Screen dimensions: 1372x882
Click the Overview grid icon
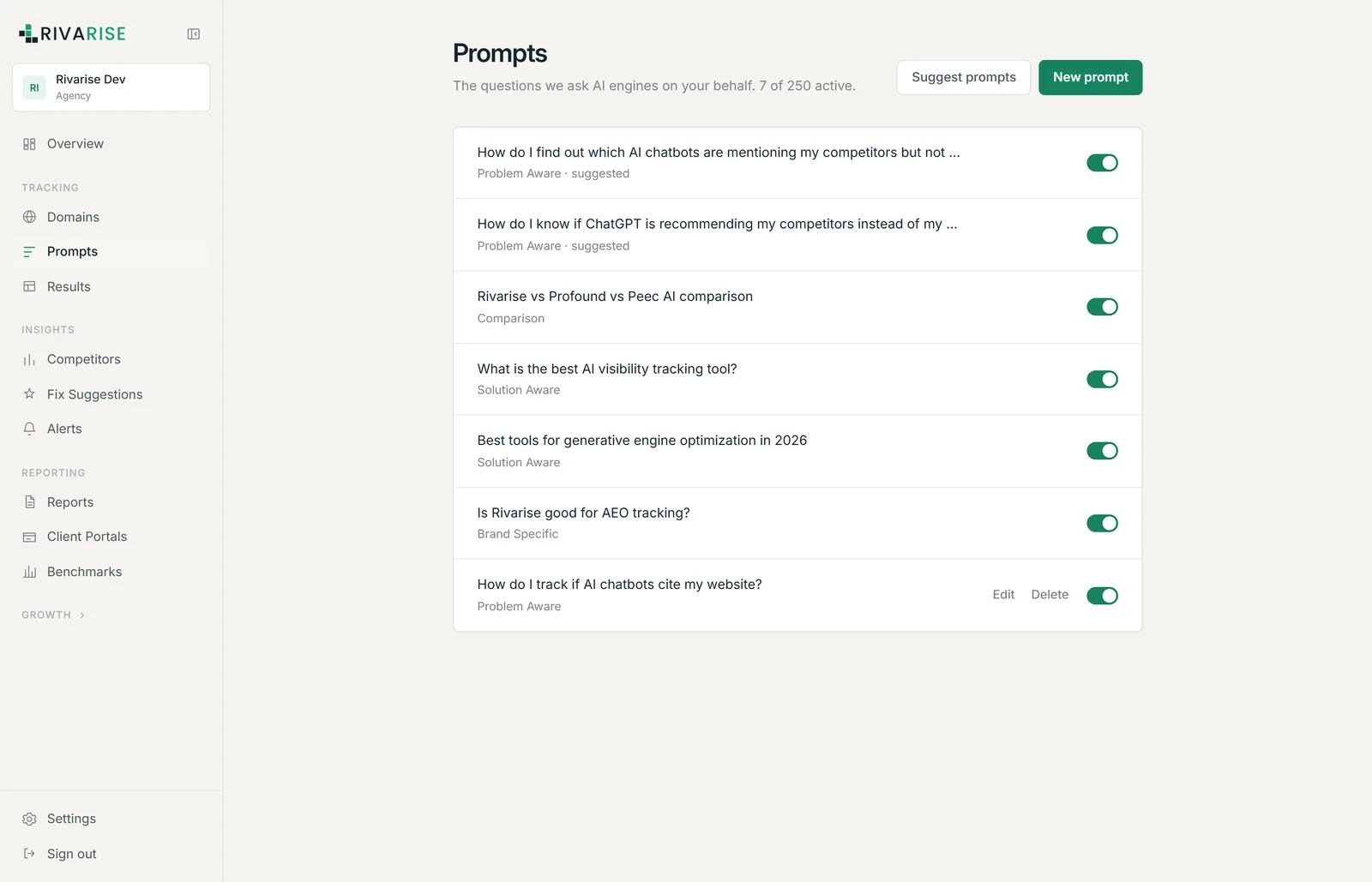29,144
